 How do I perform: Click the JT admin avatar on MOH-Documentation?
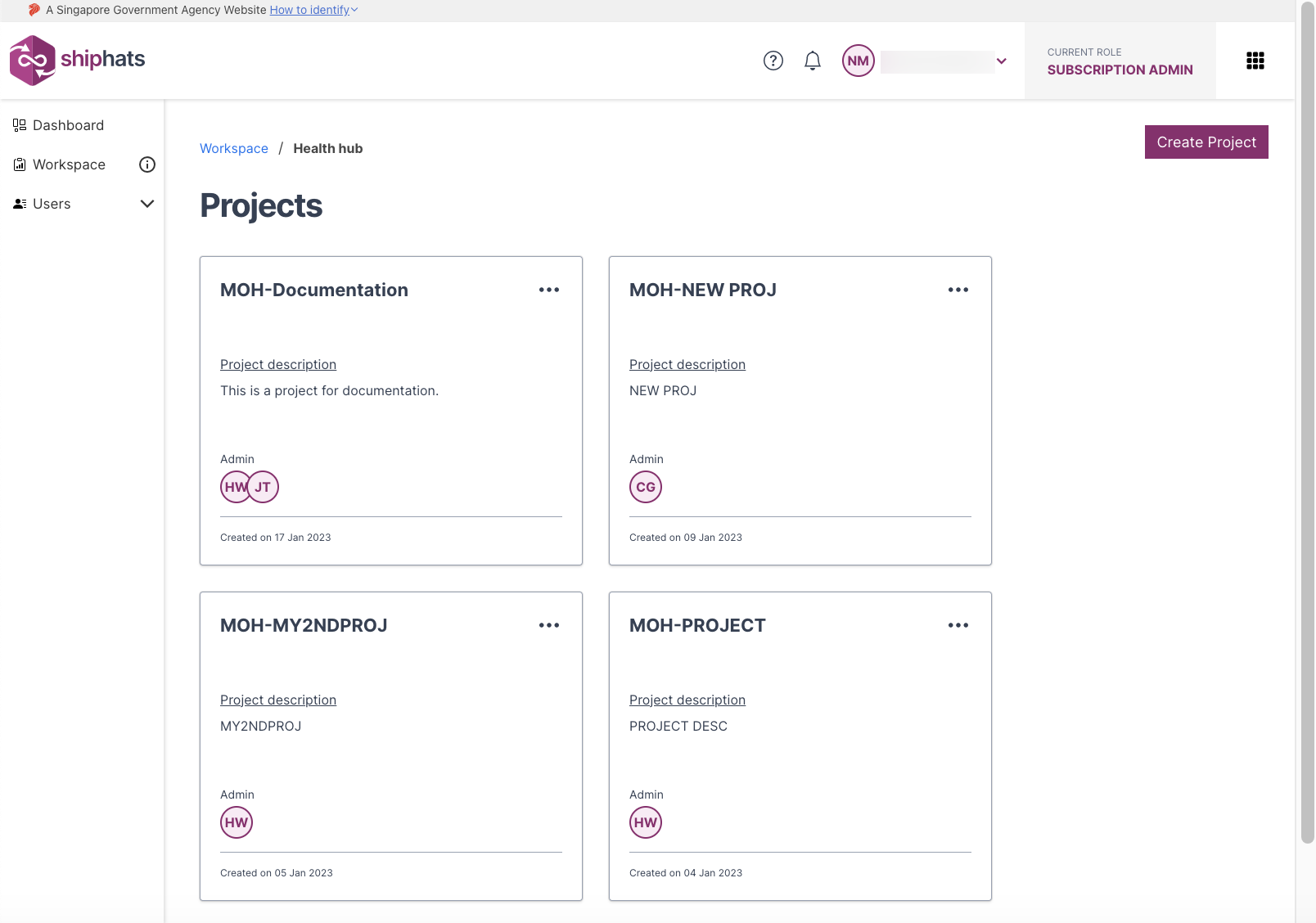264,487
